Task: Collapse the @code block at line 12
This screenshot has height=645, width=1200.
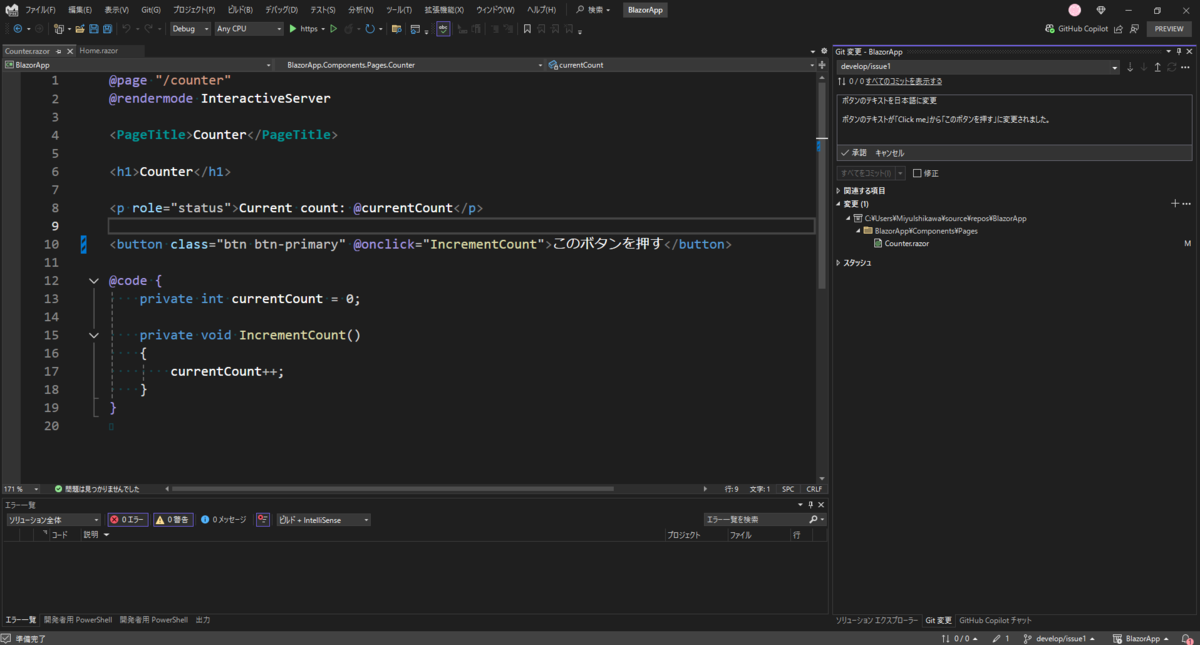Action: [94, 281]
